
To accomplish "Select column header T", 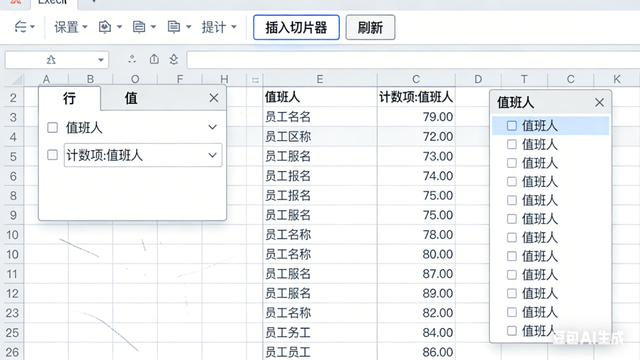I will pyautogui.click(x=524, y=79).
